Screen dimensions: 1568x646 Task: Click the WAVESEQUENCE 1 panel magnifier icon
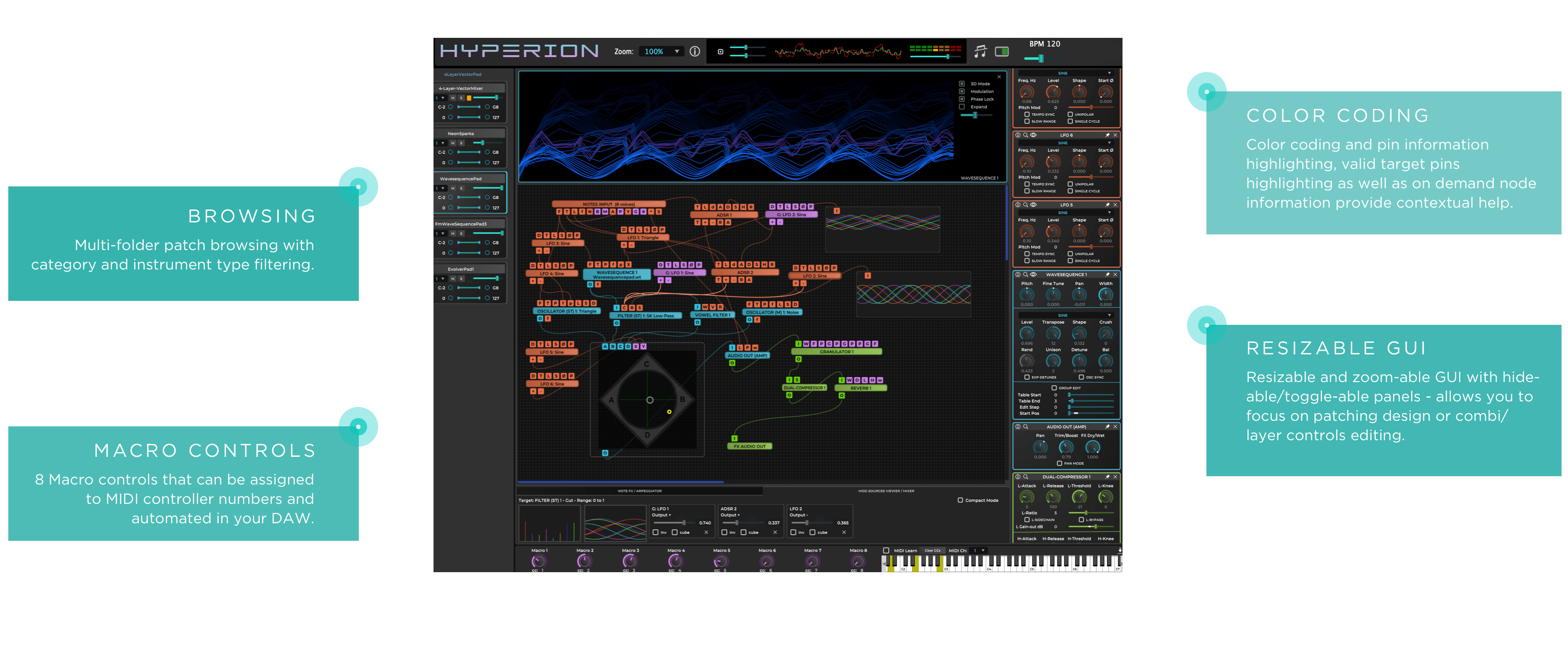[x=1025, y=275]
